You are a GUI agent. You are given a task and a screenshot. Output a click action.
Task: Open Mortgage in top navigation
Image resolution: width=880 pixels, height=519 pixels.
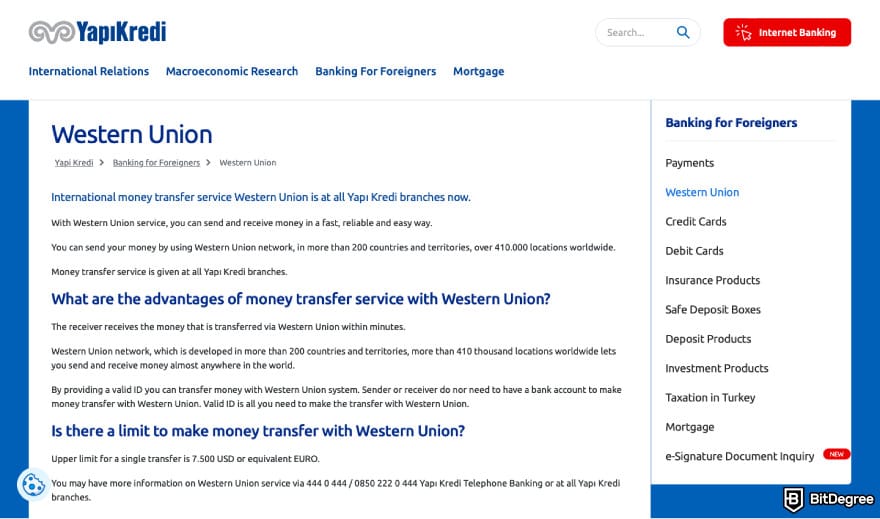click(x=479, y=71)
